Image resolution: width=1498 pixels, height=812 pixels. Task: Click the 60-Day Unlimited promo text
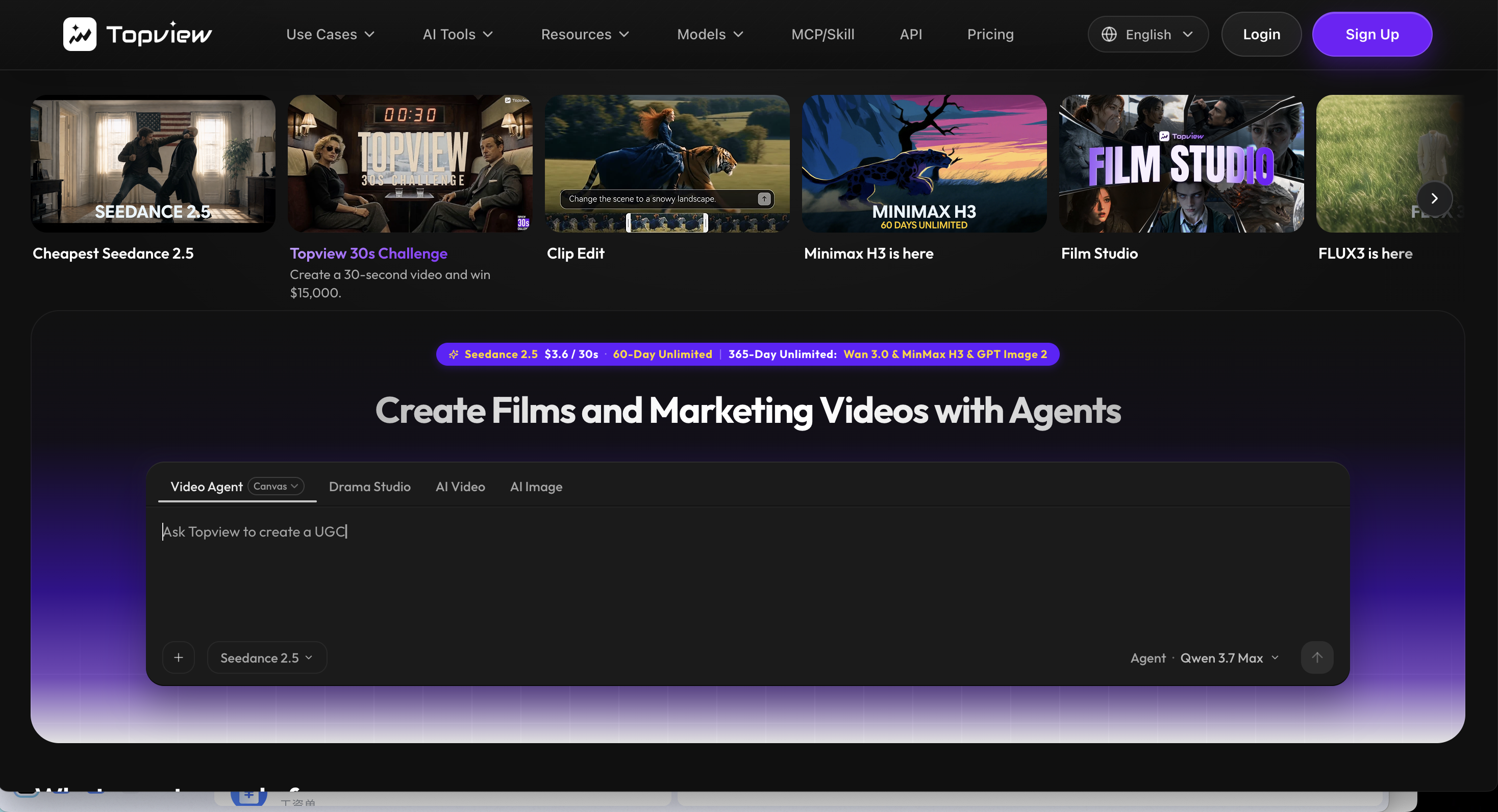pyautogui.click(x=662, y=354)
